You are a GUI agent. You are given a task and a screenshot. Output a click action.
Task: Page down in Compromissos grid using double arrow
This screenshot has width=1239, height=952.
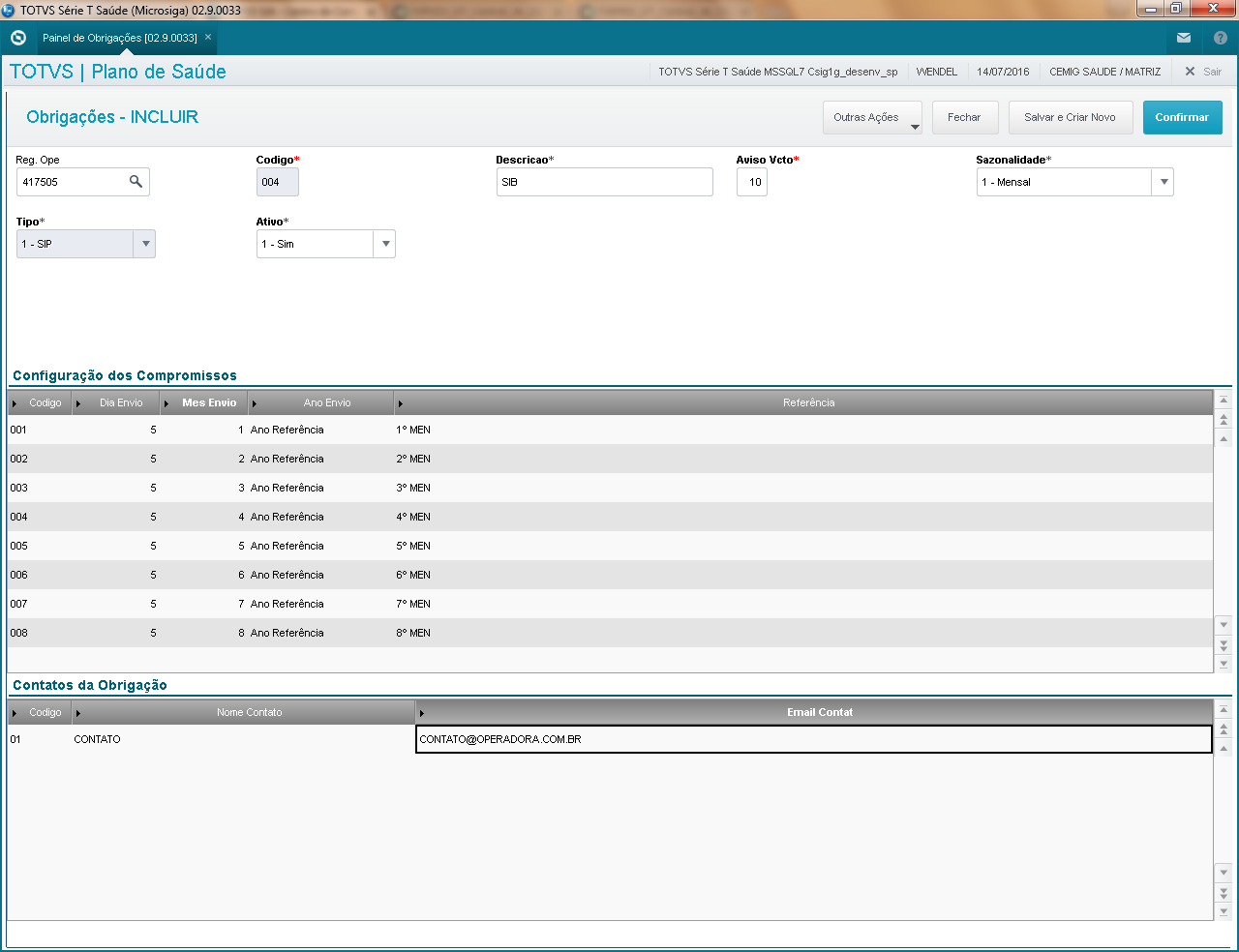pos(1224,644)
